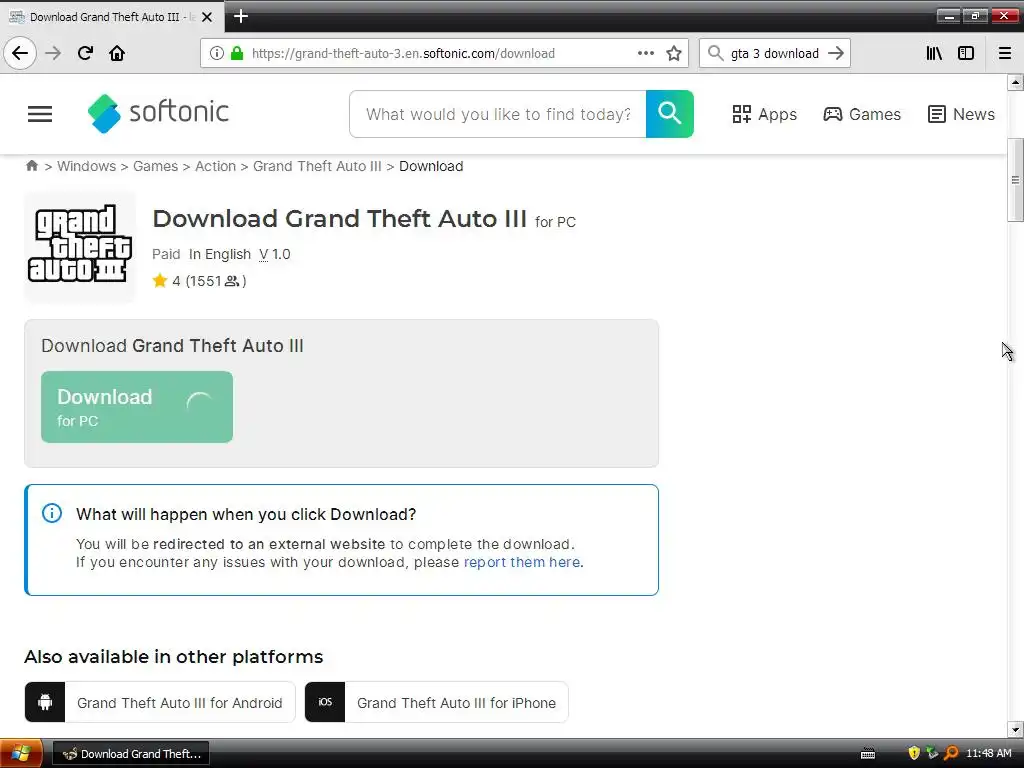
Task: Select Grand Theft Auto III breadcrumb link
Action: coord(317,167)
